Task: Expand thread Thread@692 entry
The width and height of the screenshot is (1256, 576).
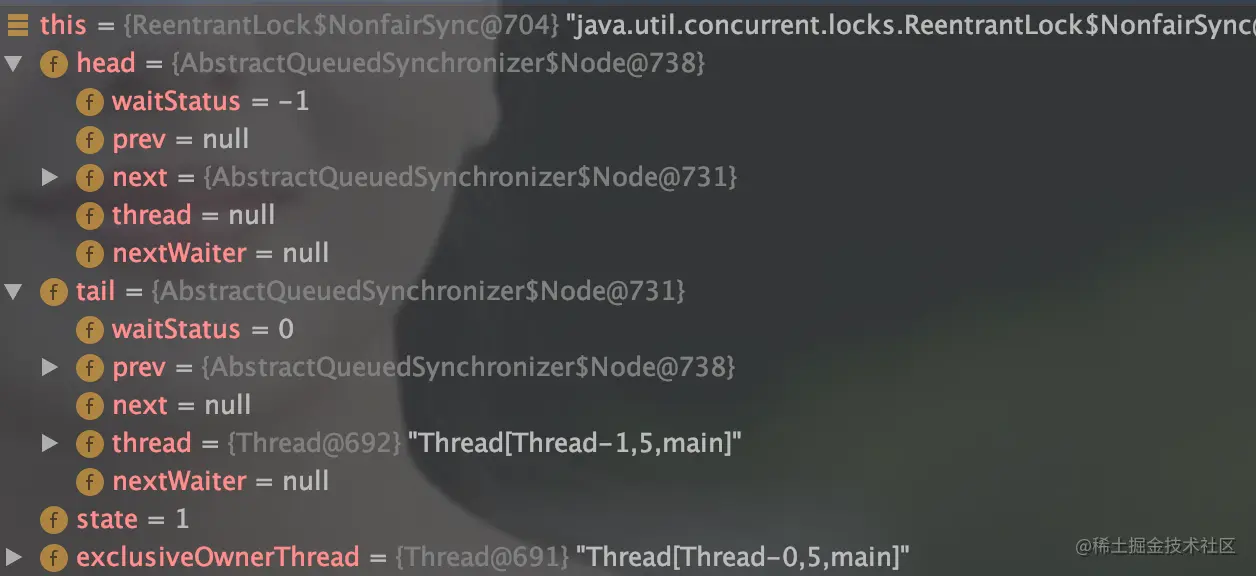Action: tap(50, 444)
